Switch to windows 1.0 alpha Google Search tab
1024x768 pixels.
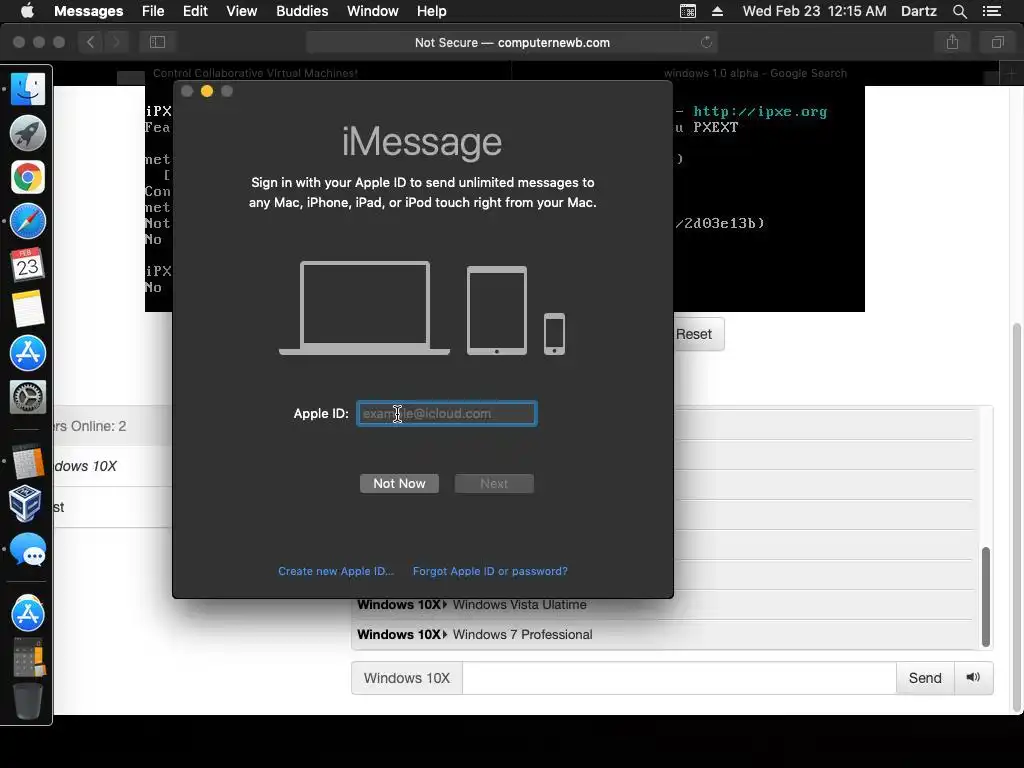tap(755, 73)
